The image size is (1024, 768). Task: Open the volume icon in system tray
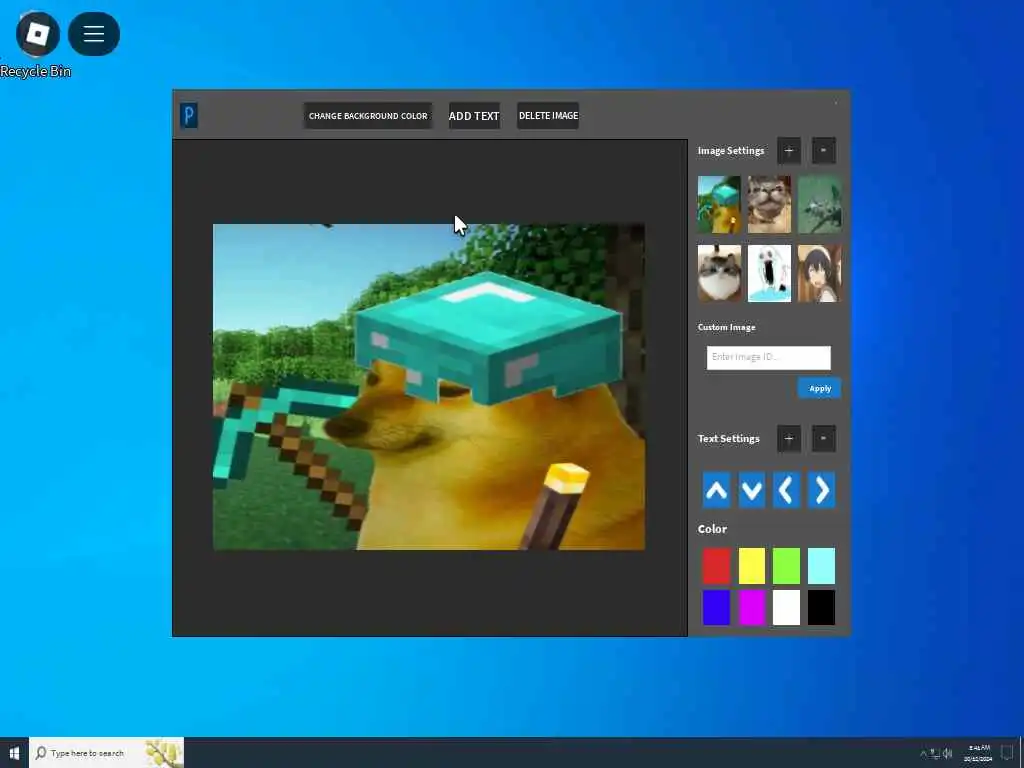coord(948,754)
